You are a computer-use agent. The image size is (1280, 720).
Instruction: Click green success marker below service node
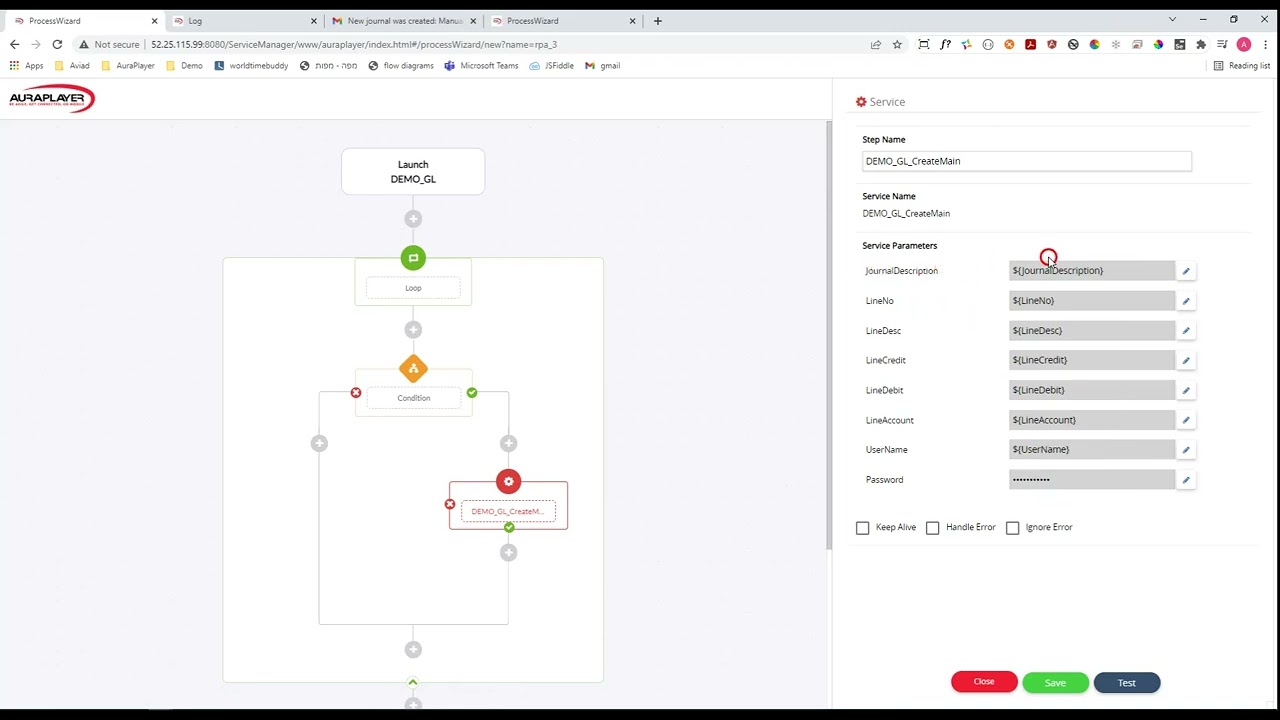[509, 527]
